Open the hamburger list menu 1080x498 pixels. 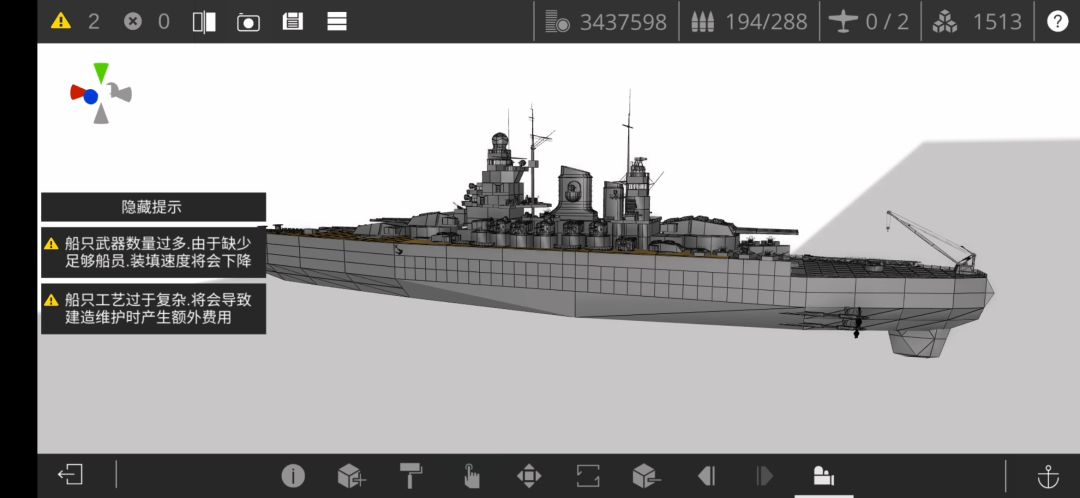(x=337, y=21)
